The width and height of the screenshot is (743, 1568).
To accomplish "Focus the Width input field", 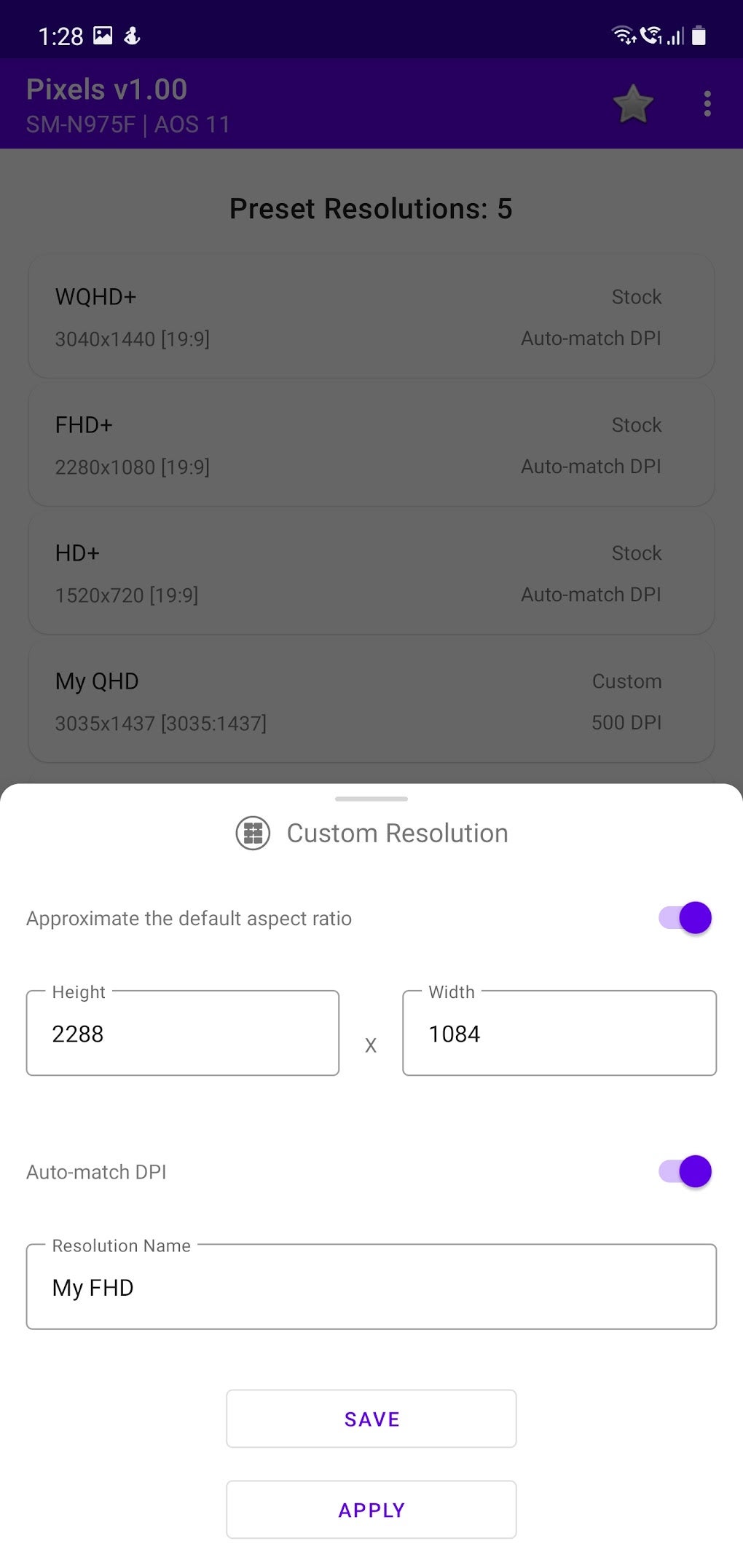I will click(559, 1034).
